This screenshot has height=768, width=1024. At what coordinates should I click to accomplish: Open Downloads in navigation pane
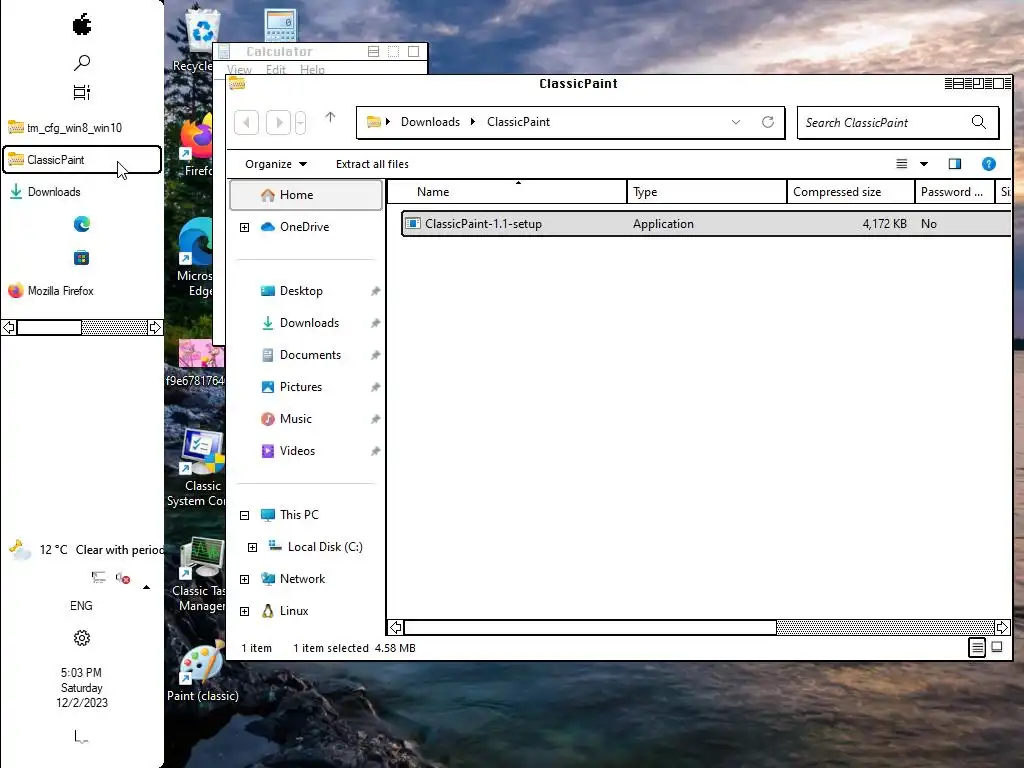click(310, 323)
